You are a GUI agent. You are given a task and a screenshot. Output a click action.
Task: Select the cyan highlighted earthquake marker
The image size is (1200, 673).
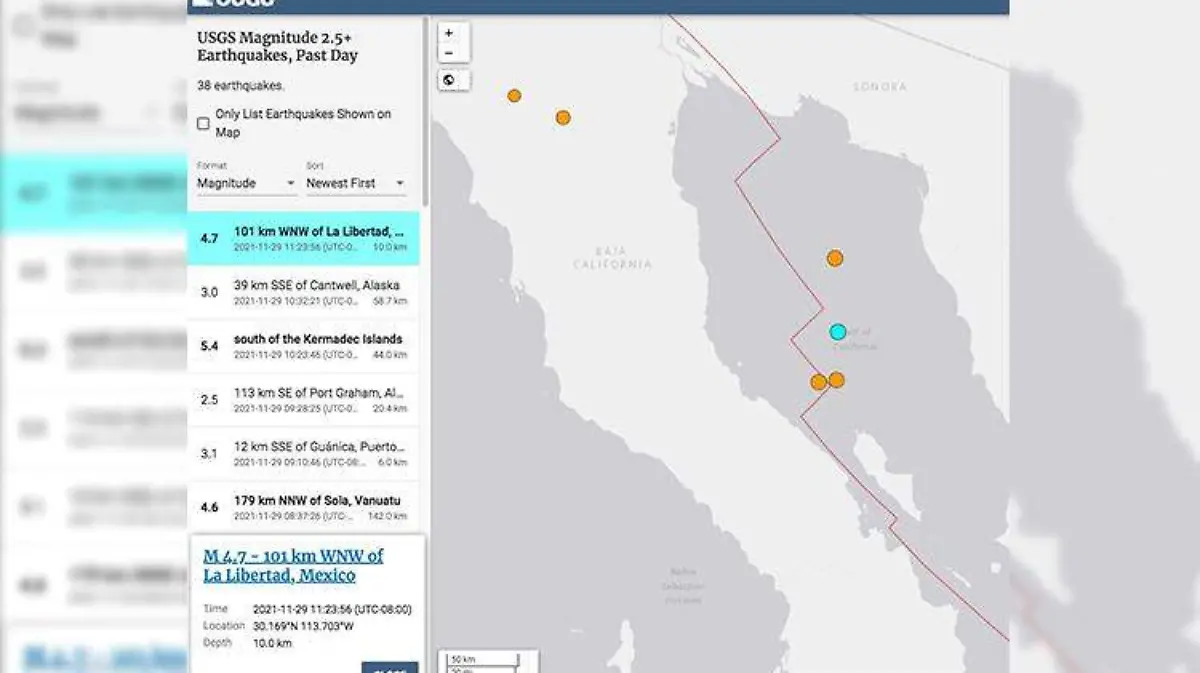pos(838,332)
